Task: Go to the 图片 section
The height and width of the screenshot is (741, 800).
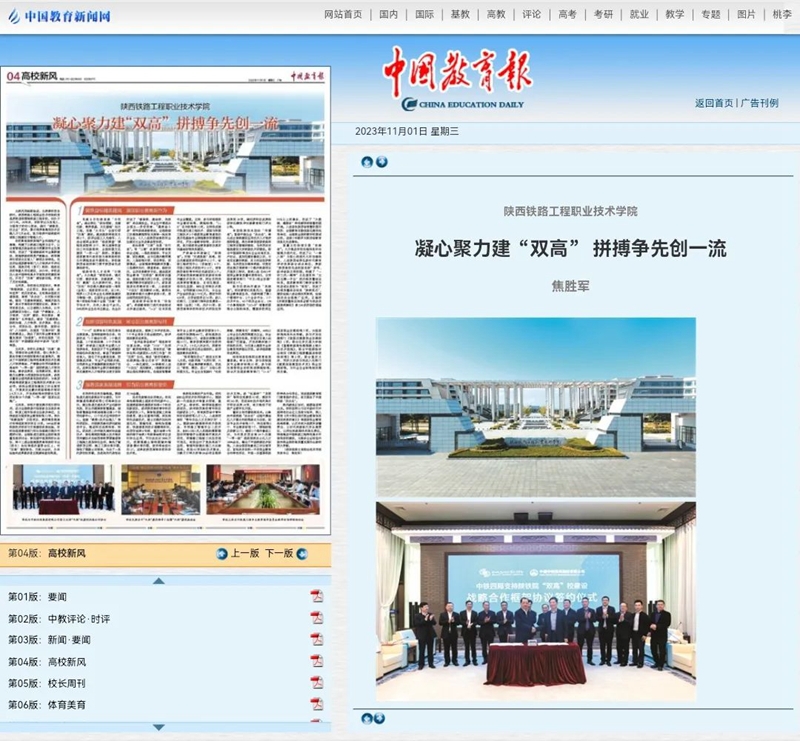Action: point(746,14)
